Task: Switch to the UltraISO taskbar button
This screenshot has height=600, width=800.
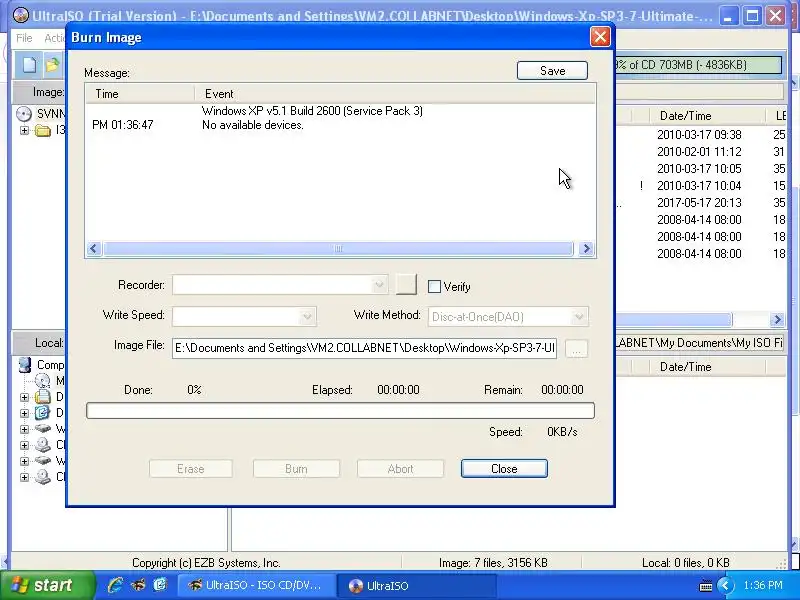Action: click(x=416, y=585)
